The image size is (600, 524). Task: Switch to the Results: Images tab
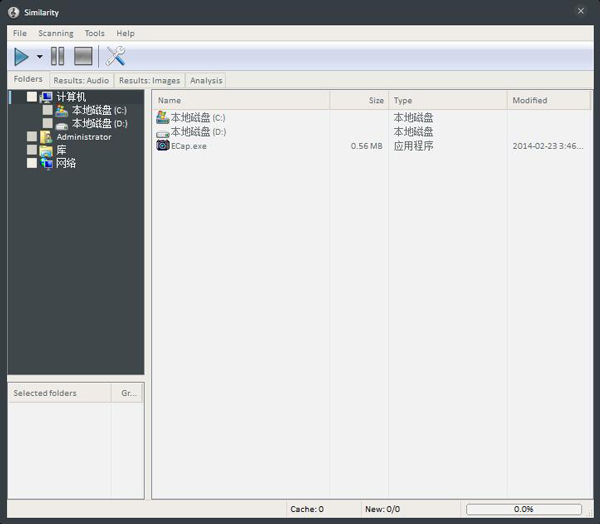[x=150, y=80]
